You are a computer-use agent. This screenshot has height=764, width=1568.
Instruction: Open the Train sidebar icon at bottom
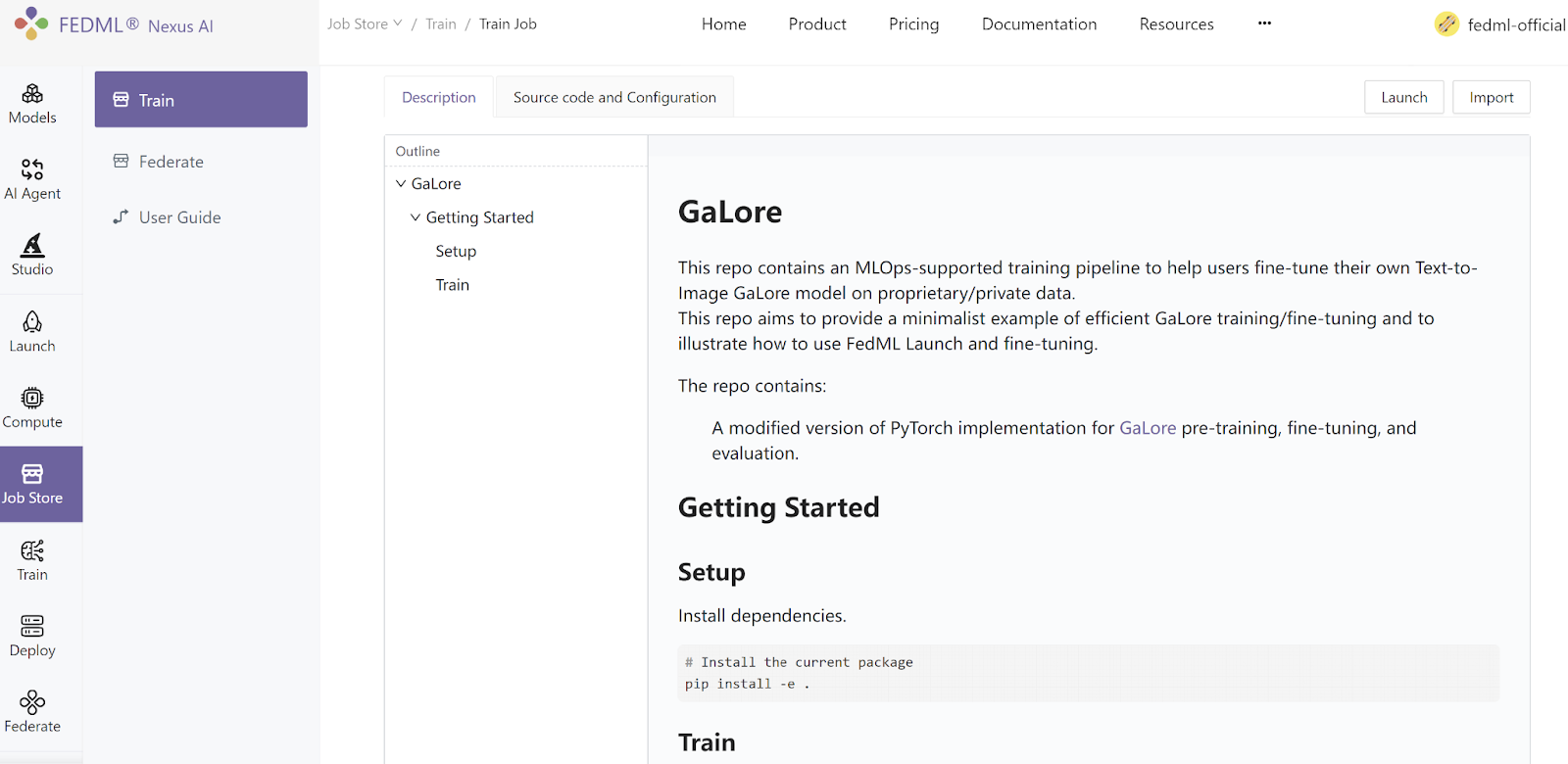[x=32, y=550]
